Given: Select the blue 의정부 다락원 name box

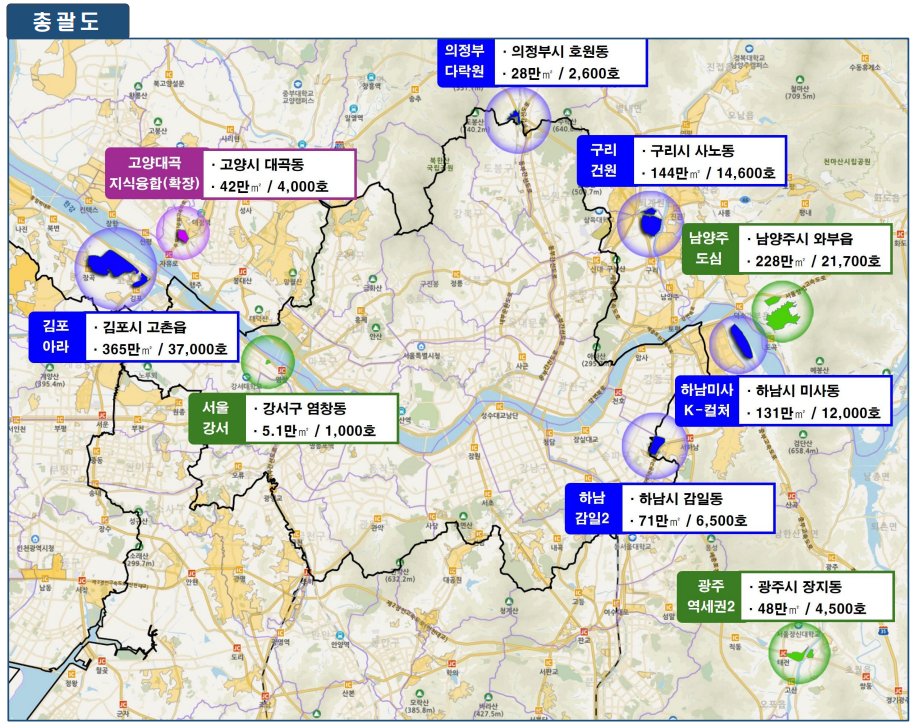Looking at the screenshot, I should point(466,62).
